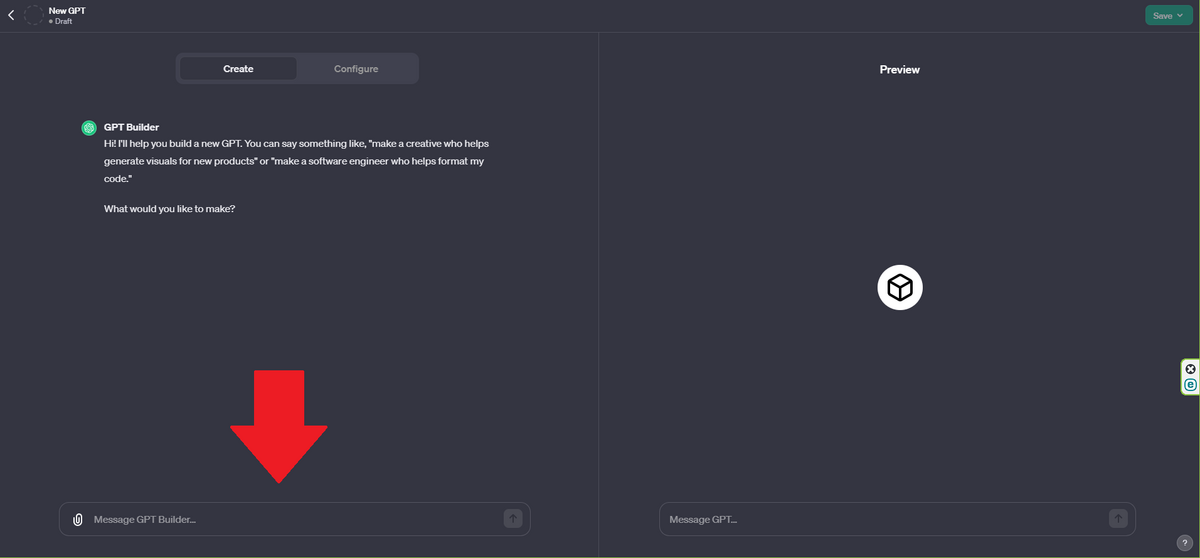Click the 'GPT Builder' sender name

pyautogui.click(x=131, y=127)
